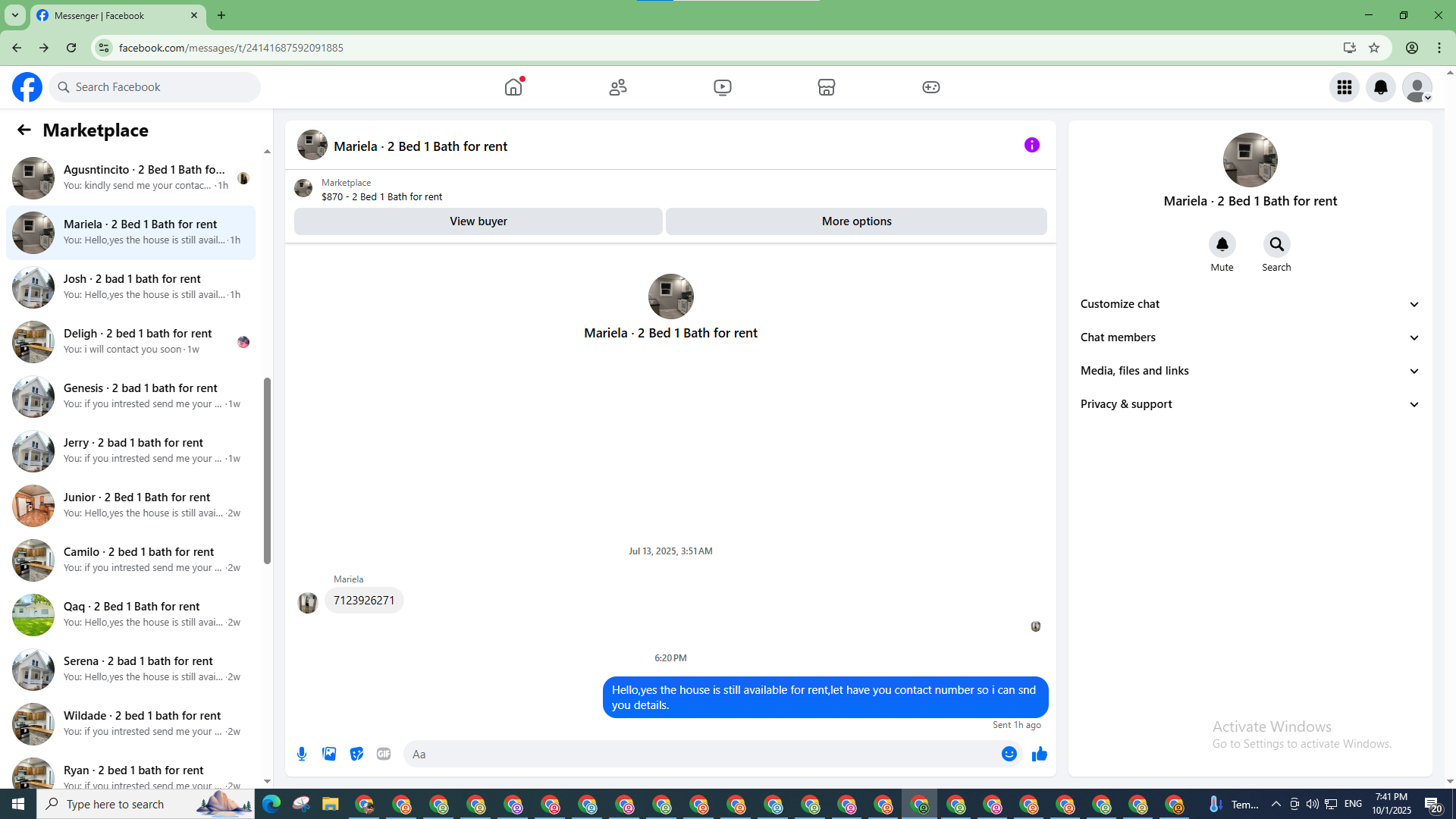Expand Media, files and links section
This screenshot has width=1456, height=819.
tap(1250, 371)
